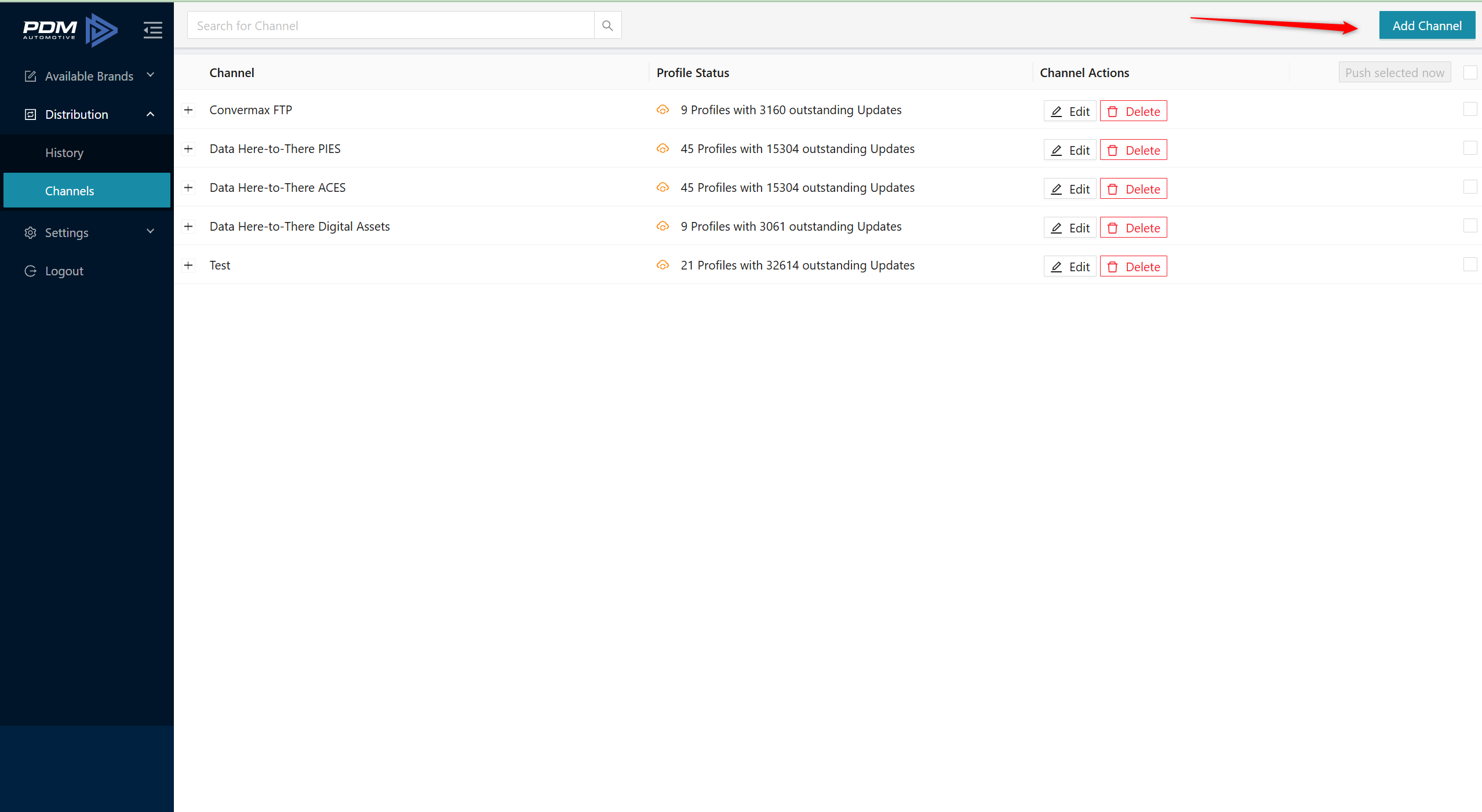Viewport: 1482px width, 812px height.
Task: Select the Channels menu item
Action: pyautogui.click(x=70, y=191)
